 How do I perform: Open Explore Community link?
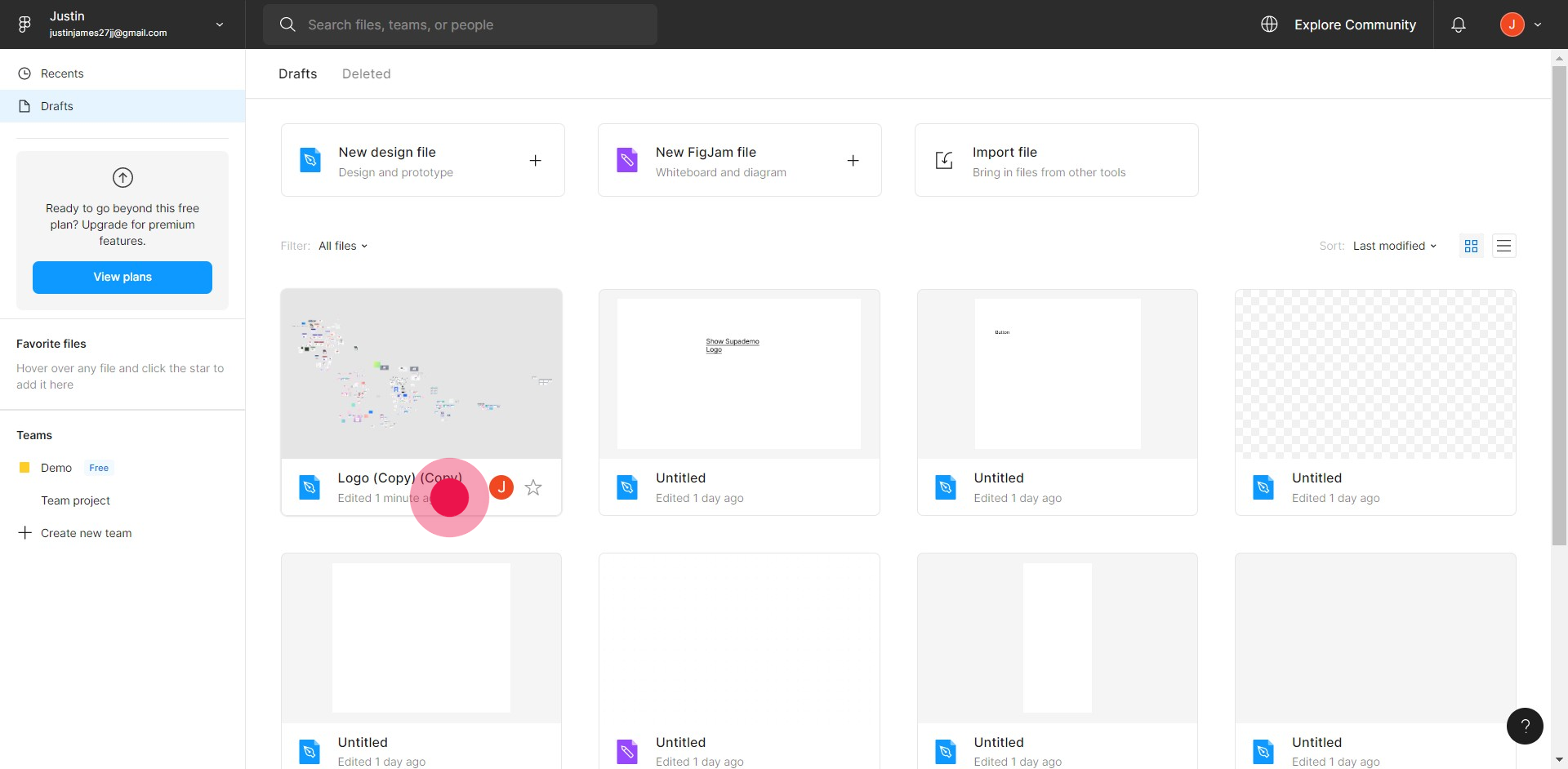1355,24
